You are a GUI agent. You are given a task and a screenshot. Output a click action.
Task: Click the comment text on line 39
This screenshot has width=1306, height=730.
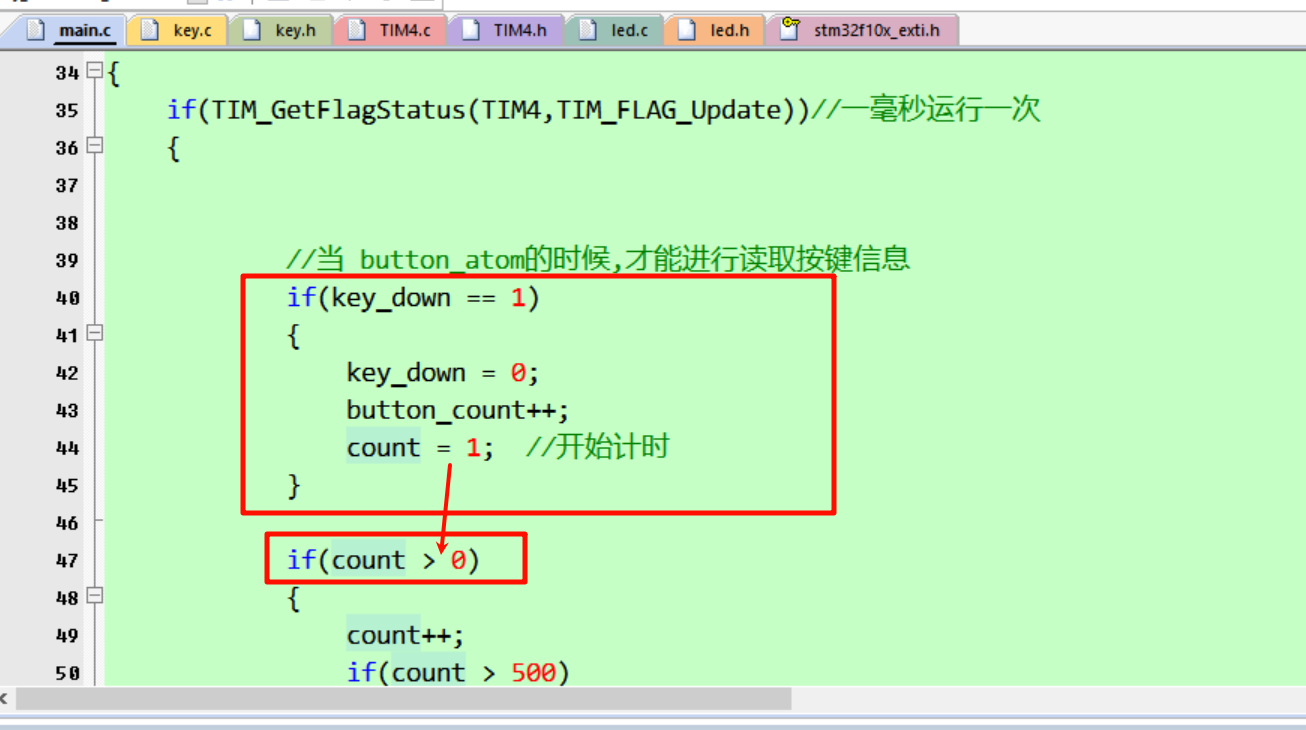click(597, 260)
